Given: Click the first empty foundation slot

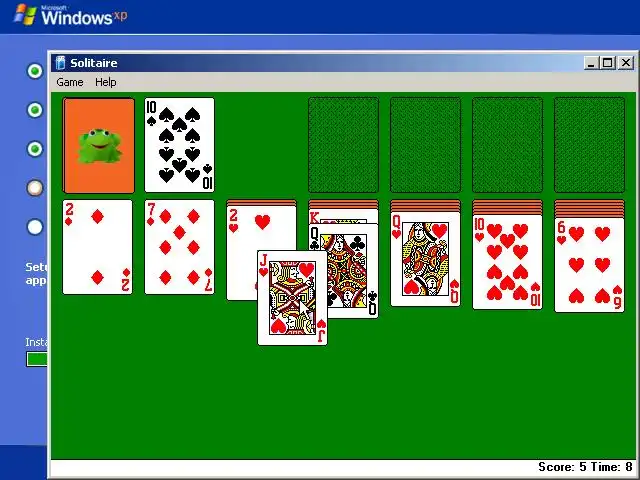Looking at the screenshot, I should pyautogui.click(x=343, y=145).
